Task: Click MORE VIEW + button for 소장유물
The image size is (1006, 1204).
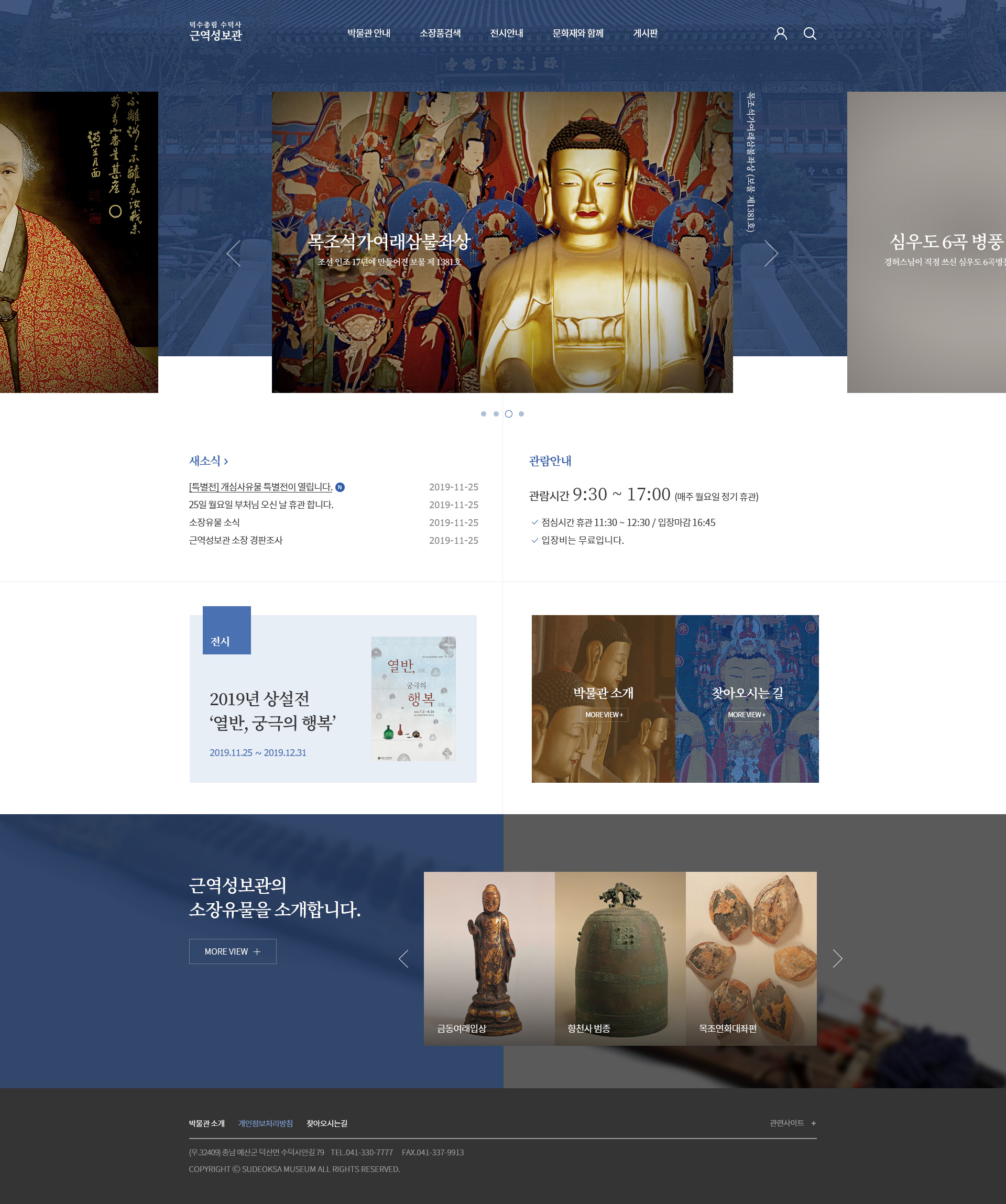Action: [x=232, y=951]
